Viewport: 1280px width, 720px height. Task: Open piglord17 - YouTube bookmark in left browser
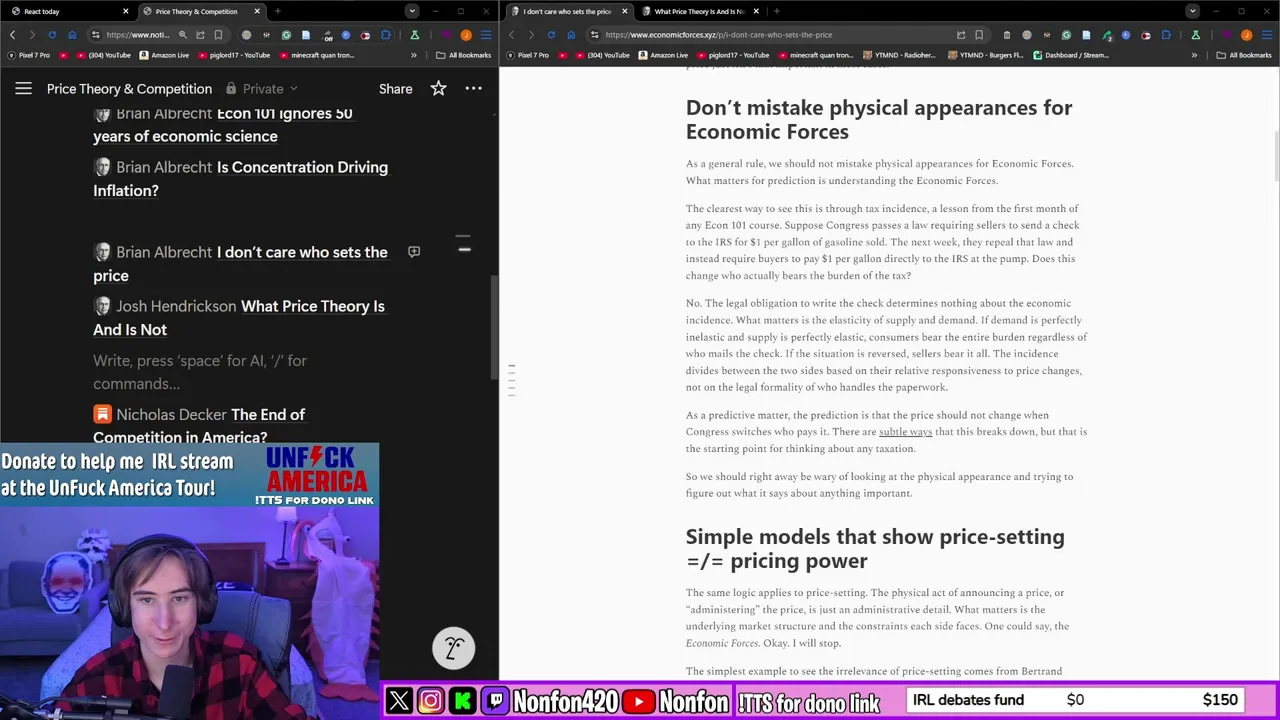coord(233,55)
